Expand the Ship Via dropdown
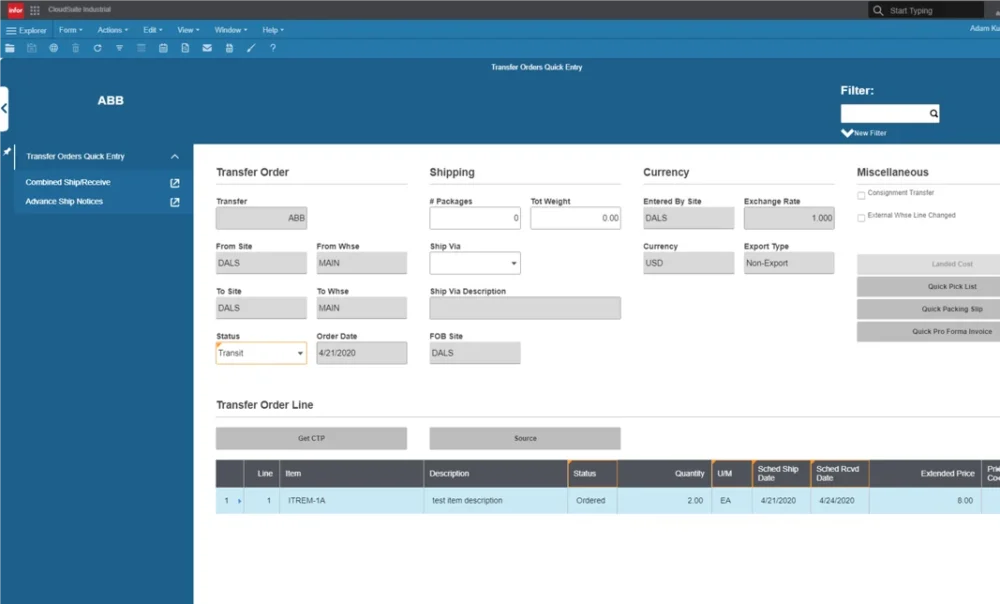Screen dimensions: 1000x604 point(514,264)
